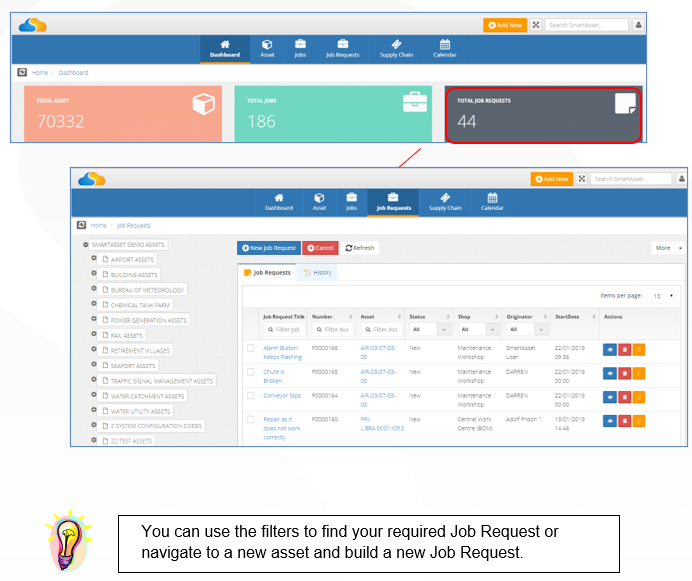Open Job Requests tab in upper navbar
The image size is (692, 581).
(x=342, y=49)
